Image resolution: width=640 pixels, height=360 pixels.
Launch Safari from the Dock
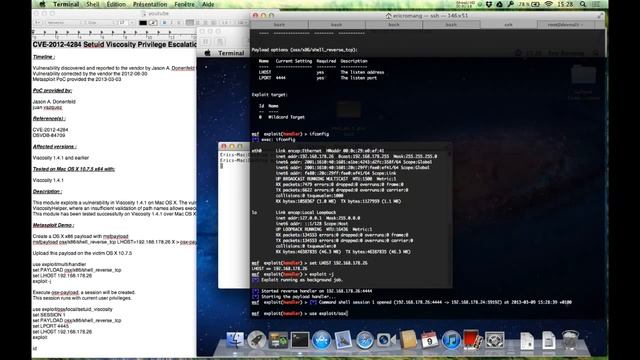pos(364,340)
